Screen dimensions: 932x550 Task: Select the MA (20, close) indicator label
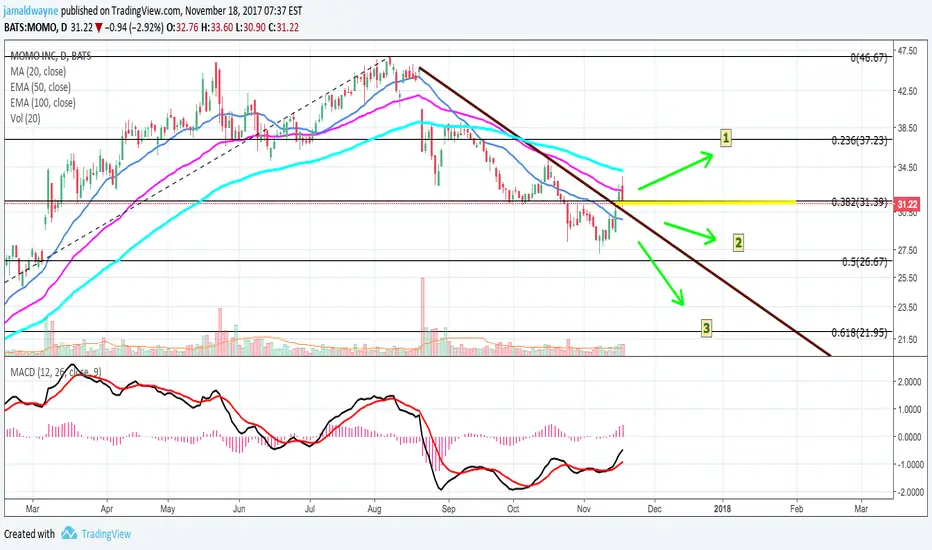pyautogui.click(x=38, y=71)
